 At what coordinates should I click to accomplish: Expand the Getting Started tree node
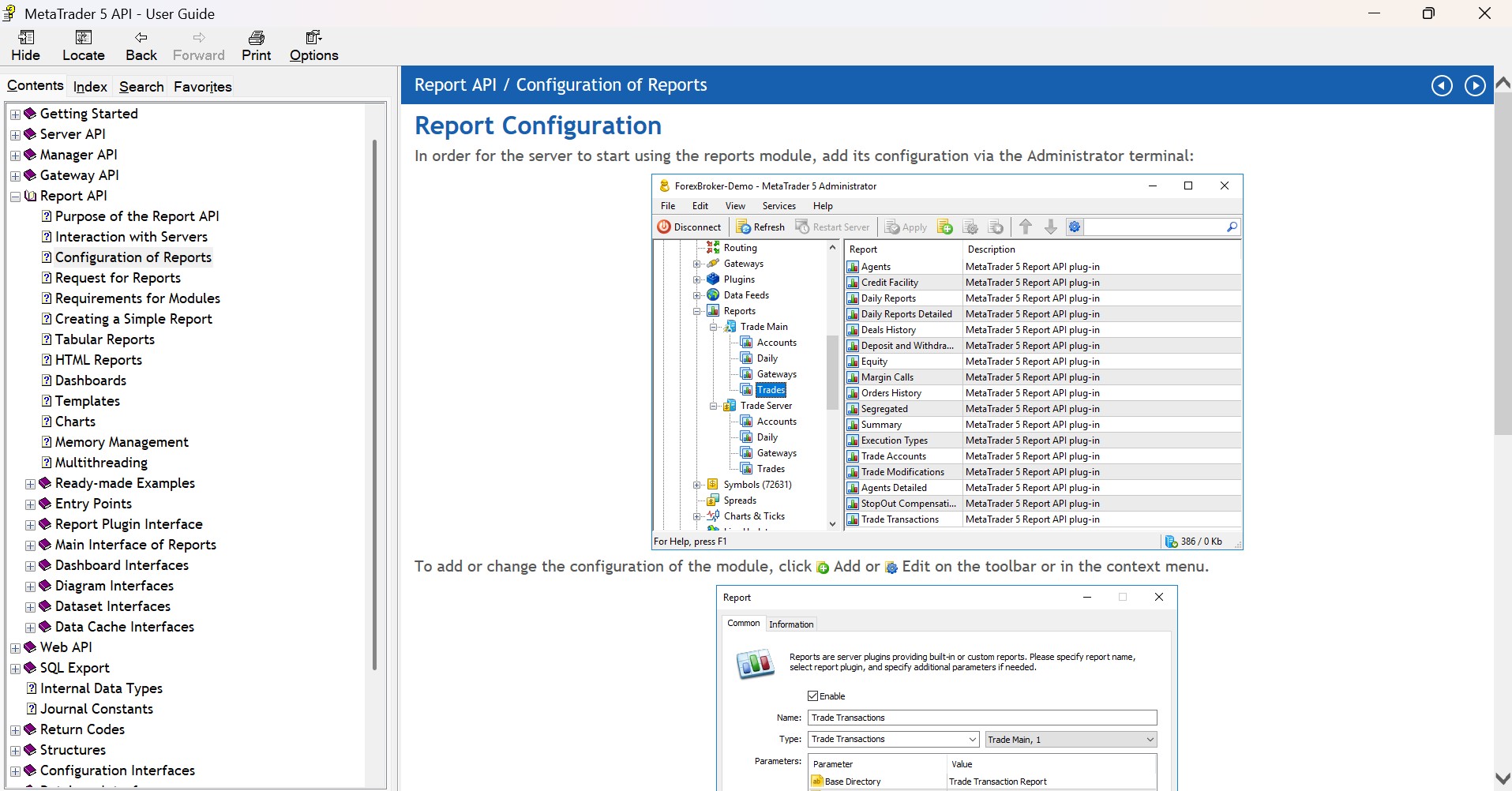pyautogui.click(x=15, y=114)
